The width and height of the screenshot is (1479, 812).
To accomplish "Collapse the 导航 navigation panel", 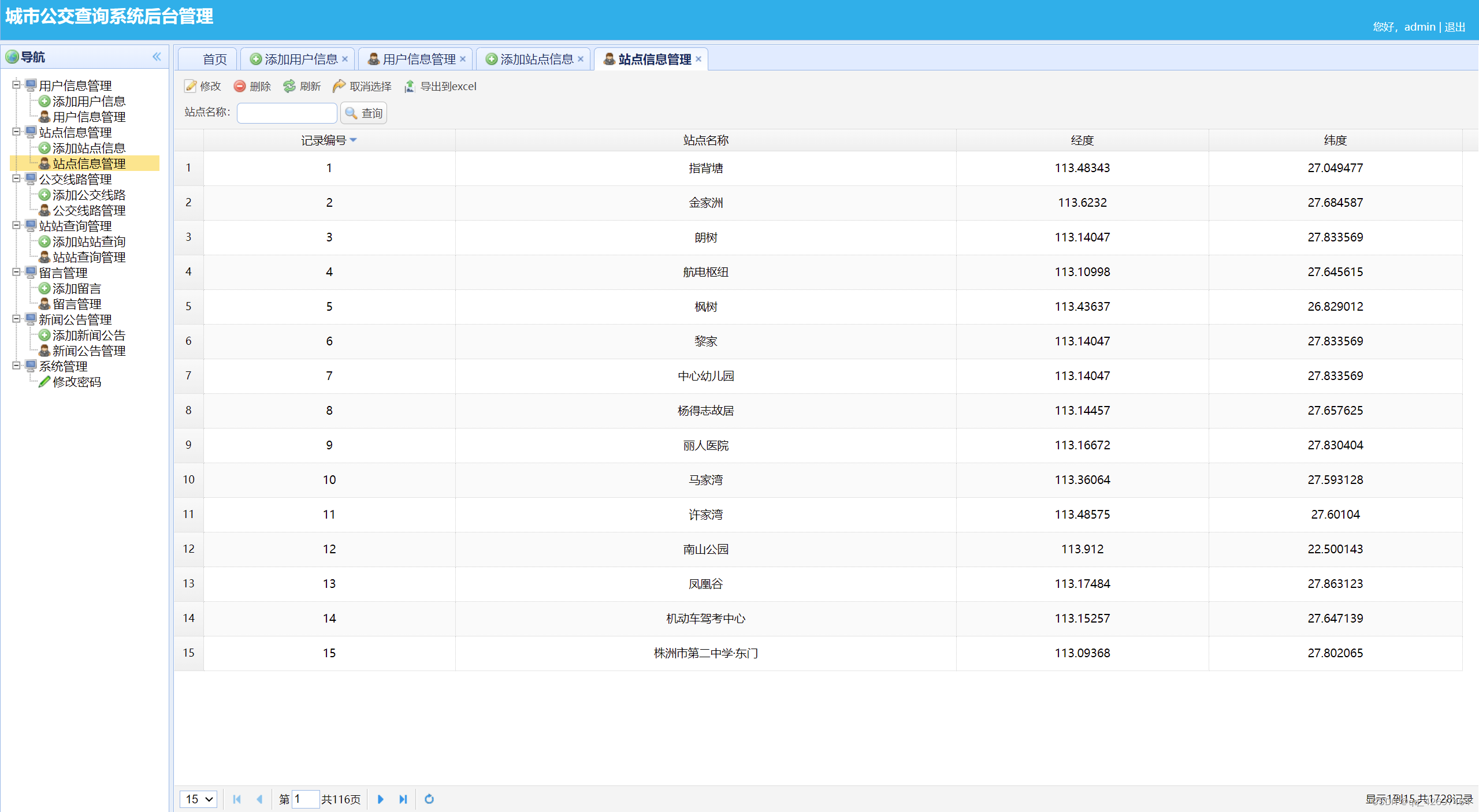I will [x=157, y=57].
